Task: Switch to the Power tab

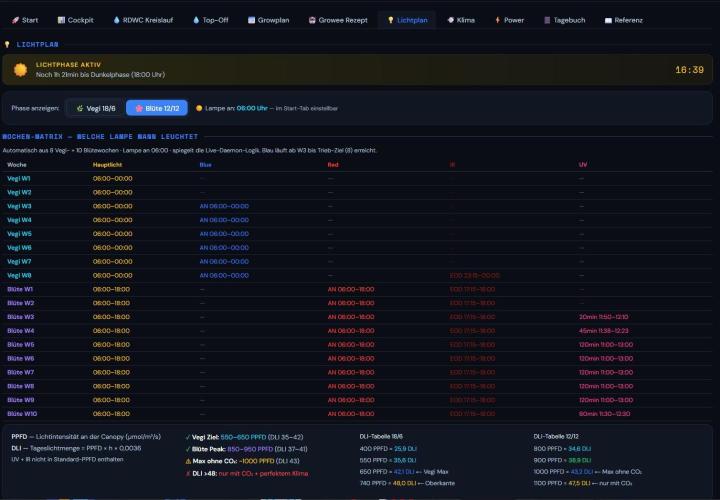Action: tap(509, 20)
